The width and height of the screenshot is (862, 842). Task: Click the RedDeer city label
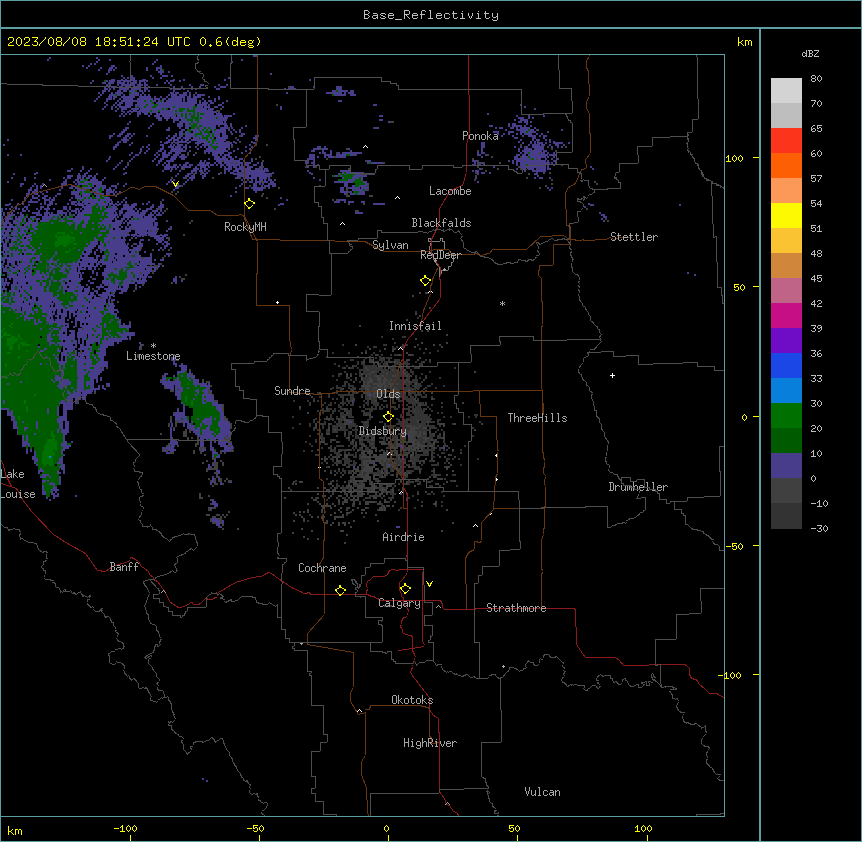pos(440,255)
